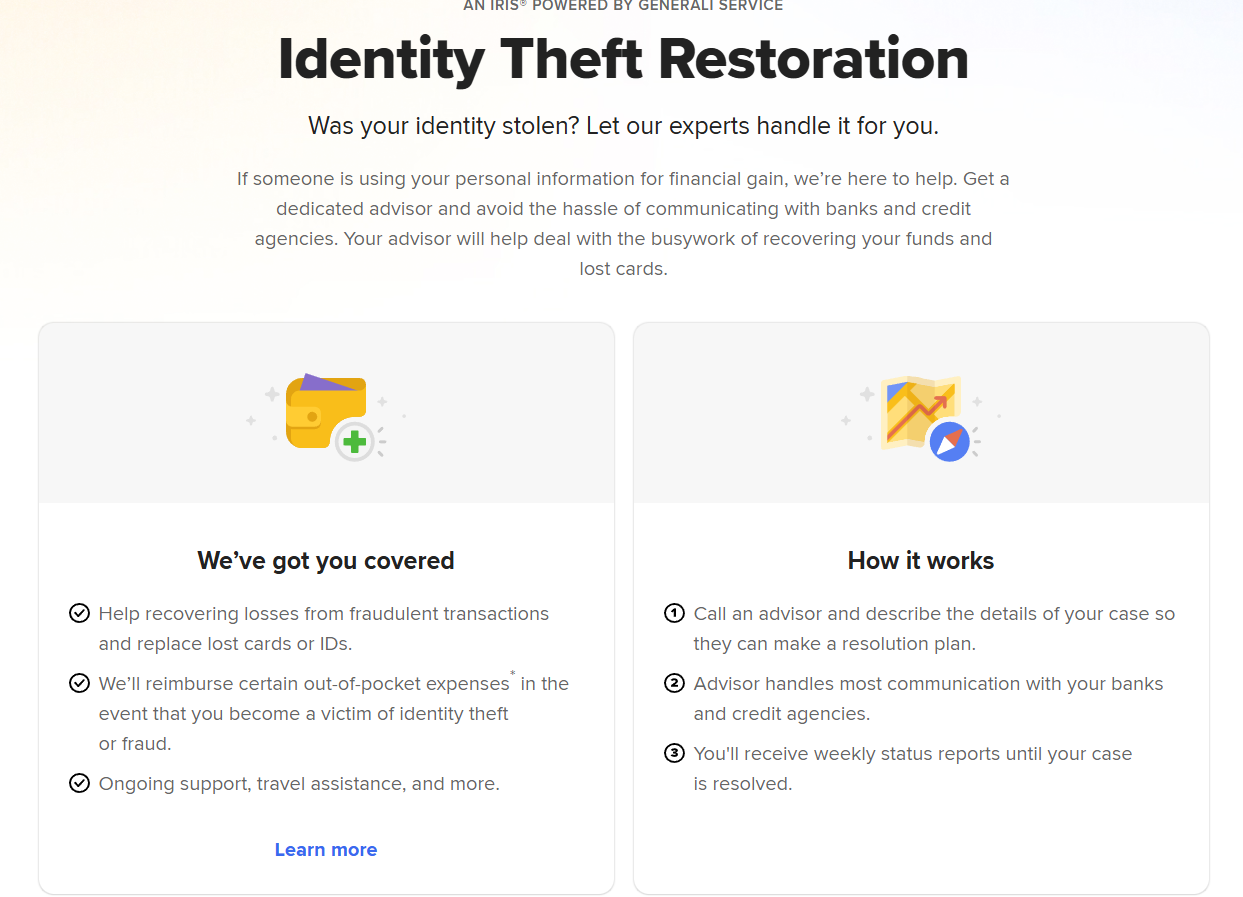Click the step 2 numbered circle
This screenshot has width=1243, height=897.
(x=674, y=683)
